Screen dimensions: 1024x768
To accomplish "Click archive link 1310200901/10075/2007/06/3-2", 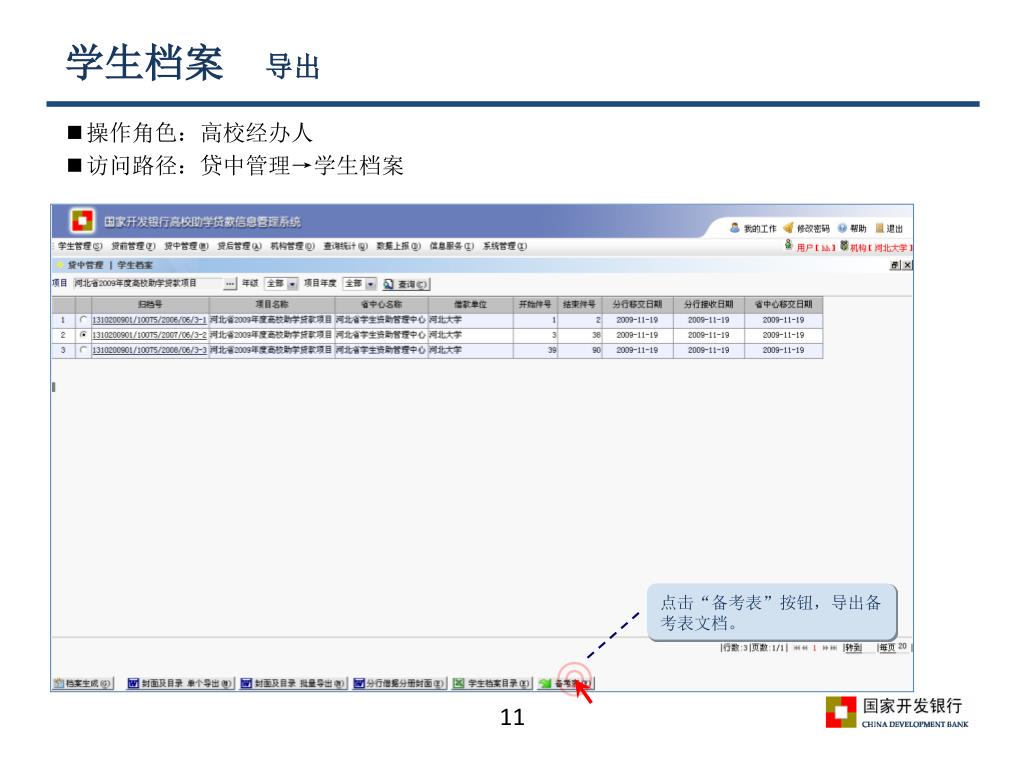I will (149, 335).
